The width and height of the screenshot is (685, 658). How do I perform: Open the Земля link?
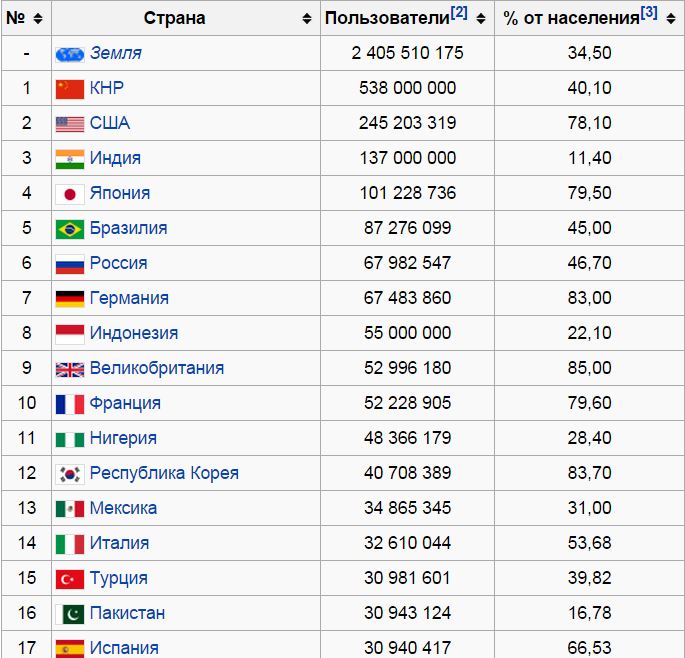click(x=116, y=53)
